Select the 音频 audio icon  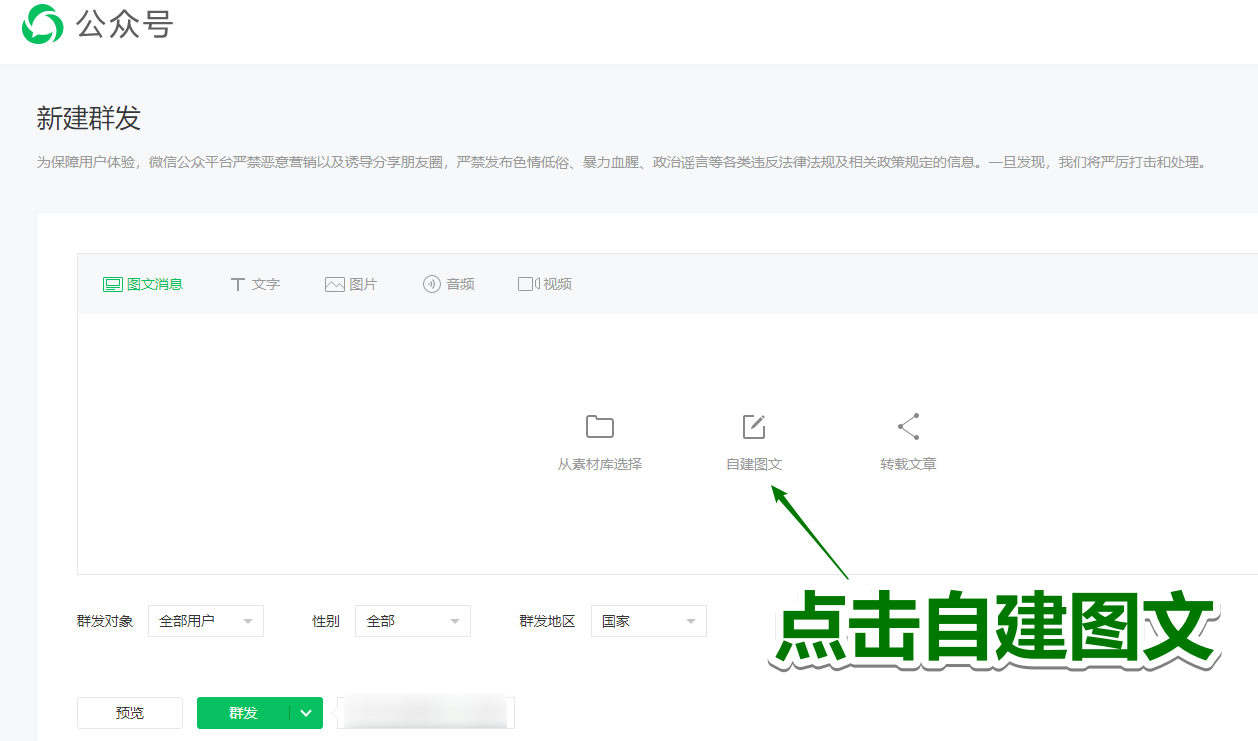click(x=428, y=283)
